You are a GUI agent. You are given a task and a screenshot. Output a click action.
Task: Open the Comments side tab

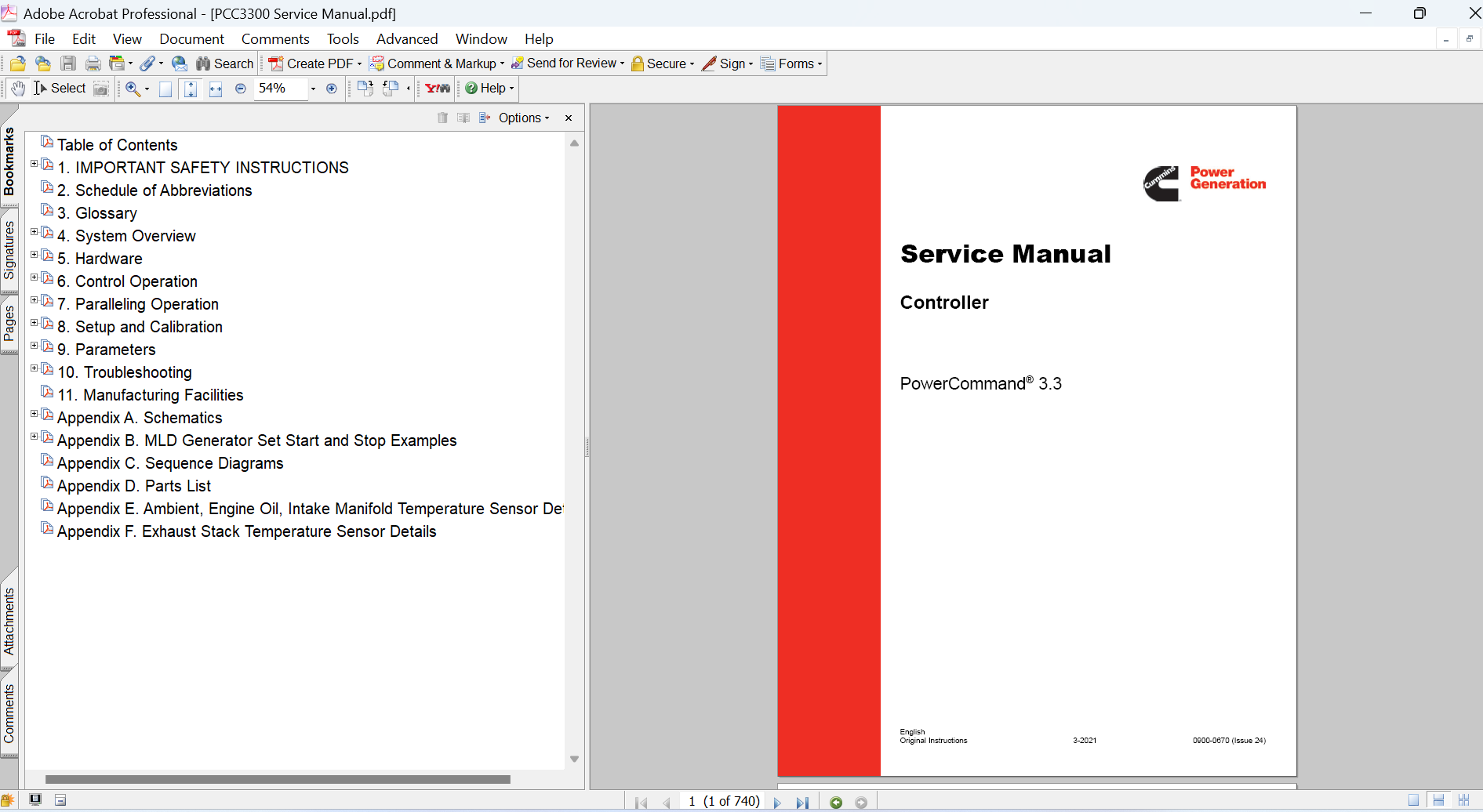click(9, 713)
